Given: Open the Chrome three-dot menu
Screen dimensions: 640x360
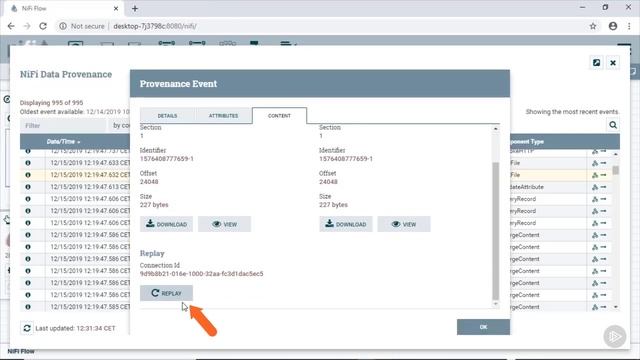Looking at the screenshot, I should 629,26.
